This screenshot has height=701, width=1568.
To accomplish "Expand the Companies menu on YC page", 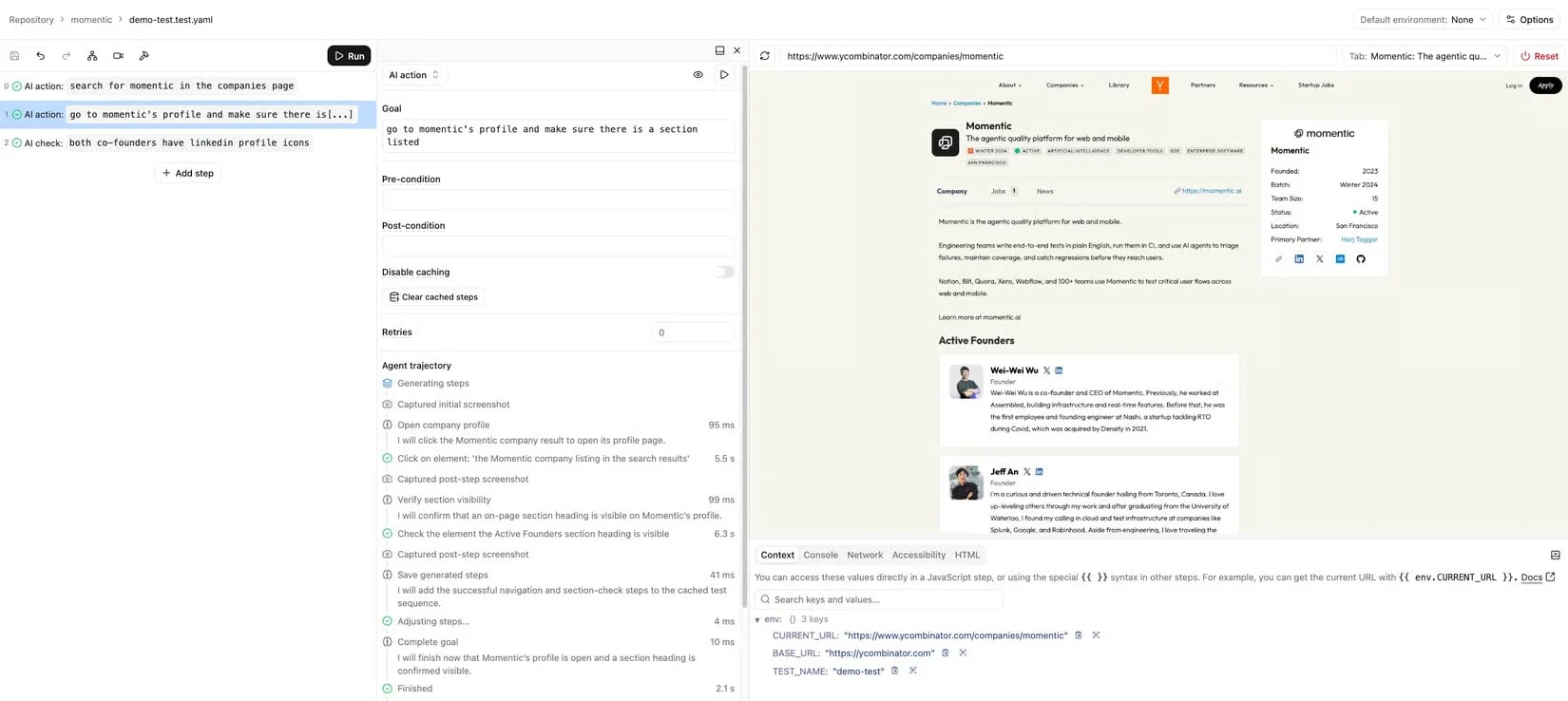I will pyautogui.click(x=1064, y=85).
